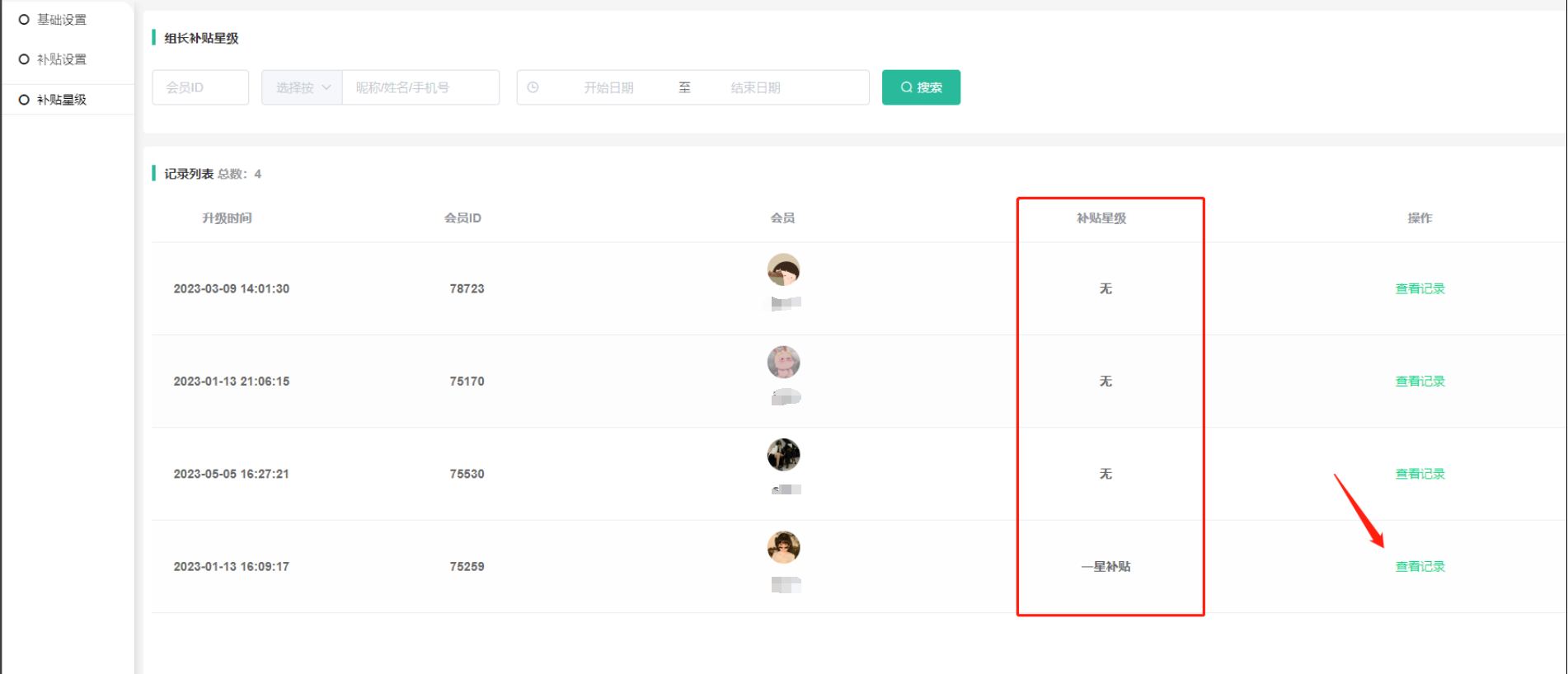Click the 会员ID input field
This screenshot has width=1568, height=674.
(x=200, y=87)
